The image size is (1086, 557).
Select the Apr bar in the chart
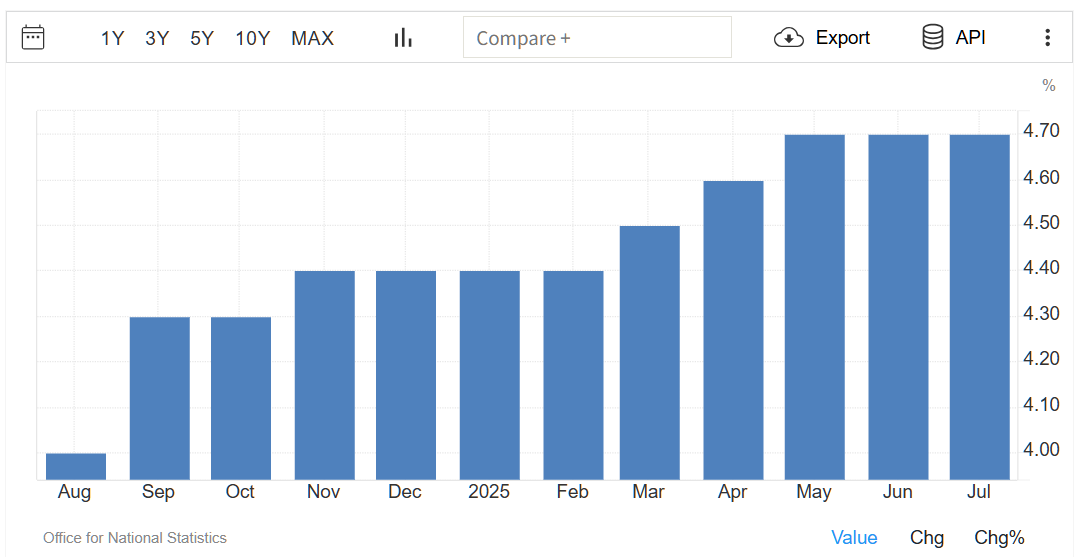click(x=733, y=330)
